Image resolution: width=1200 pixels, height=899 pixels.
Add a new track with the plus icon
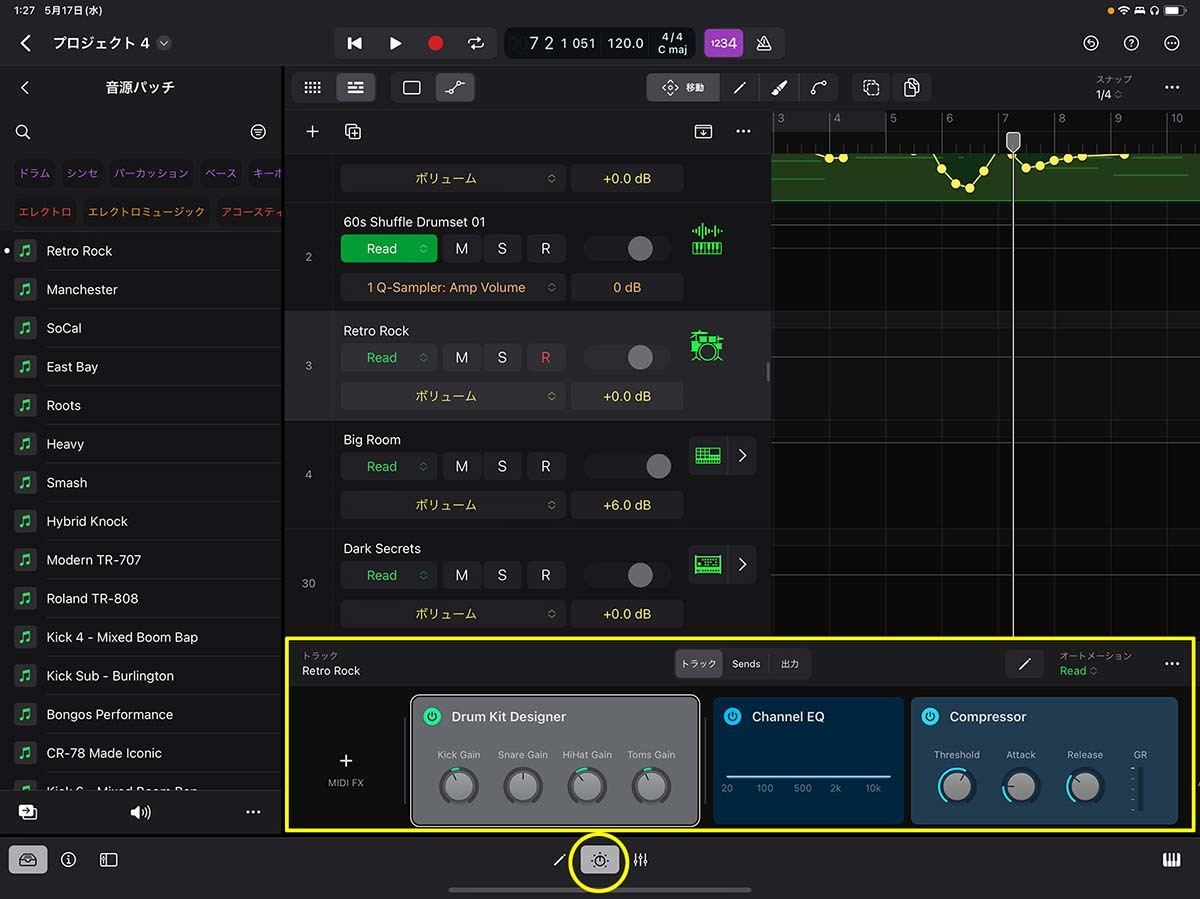point(312,132)
